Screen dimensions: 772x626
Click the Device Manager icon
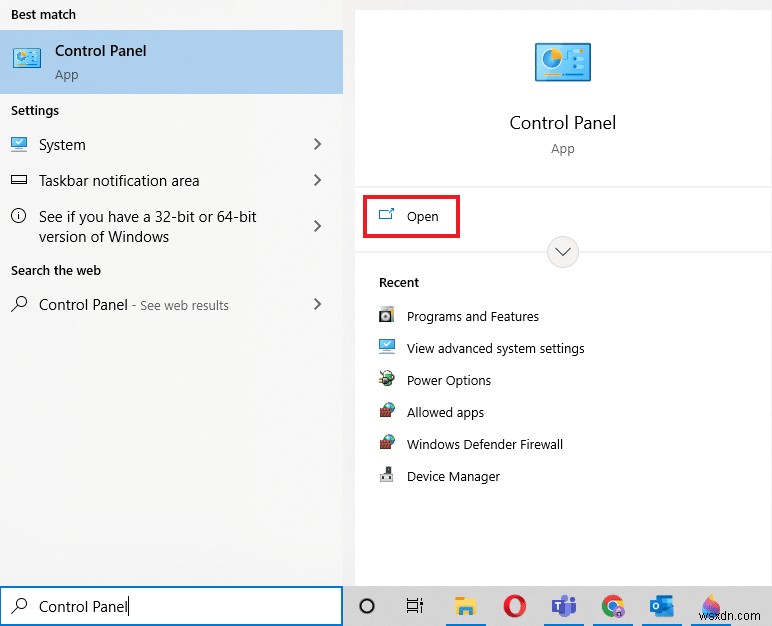click(386, 474)
